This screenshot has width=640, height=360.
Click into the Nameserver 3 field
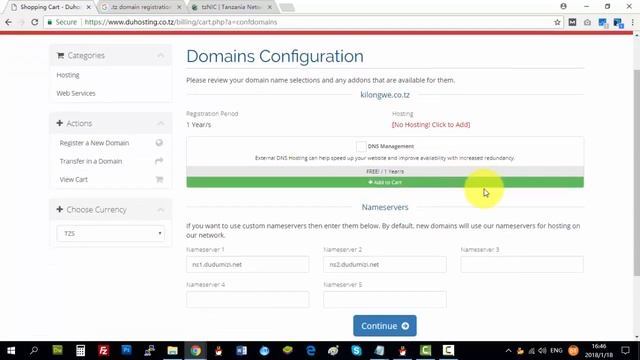point(522,264)
